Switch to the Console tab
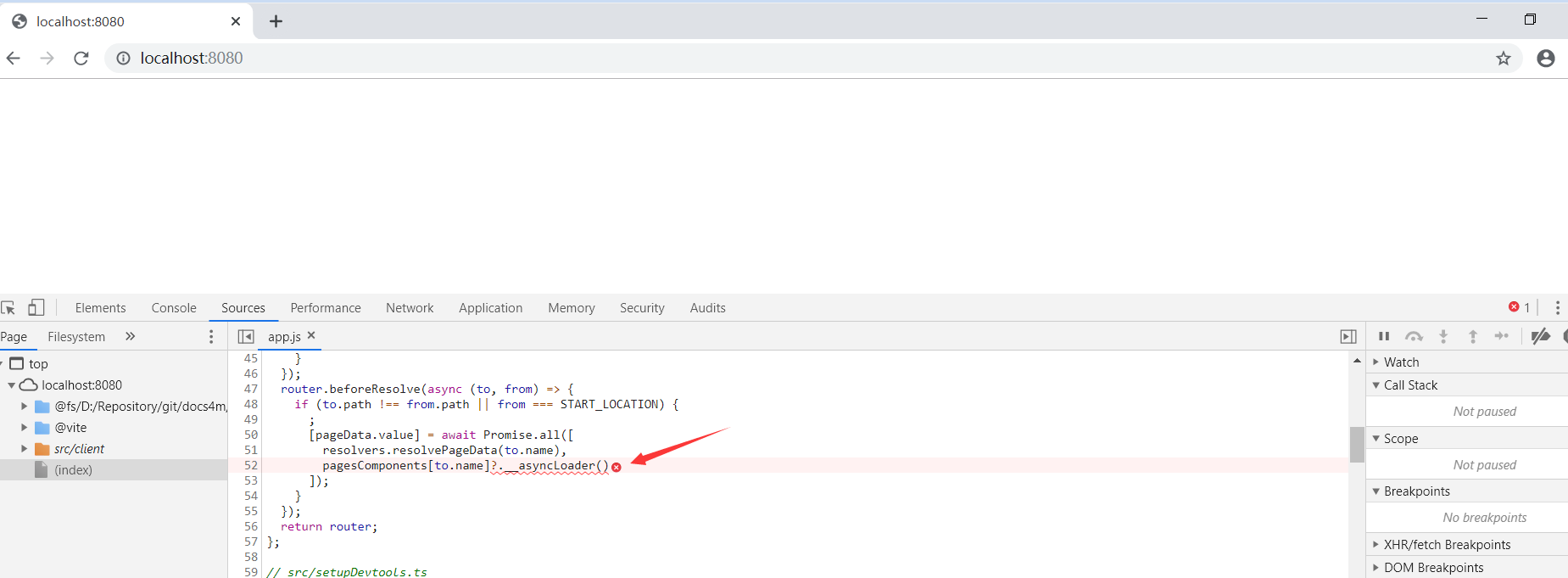The image size is (1568, 578). coord(174,308)
